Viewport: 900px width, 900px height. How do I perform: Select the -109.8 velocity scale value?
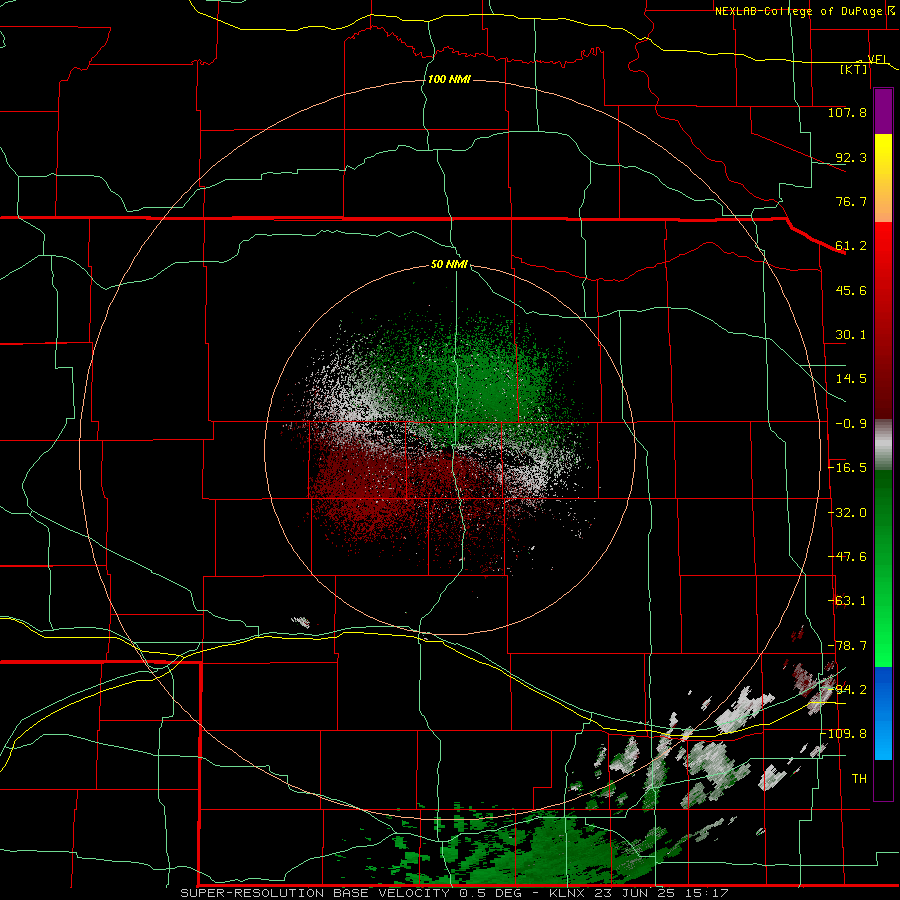[x=844, y=734]
